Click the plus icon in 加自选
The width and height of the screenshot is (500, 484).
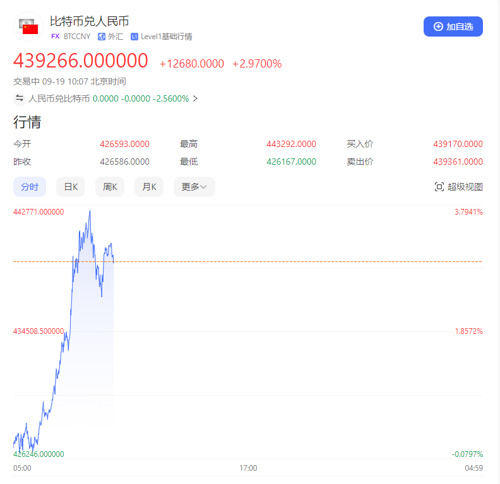(438, 26)
